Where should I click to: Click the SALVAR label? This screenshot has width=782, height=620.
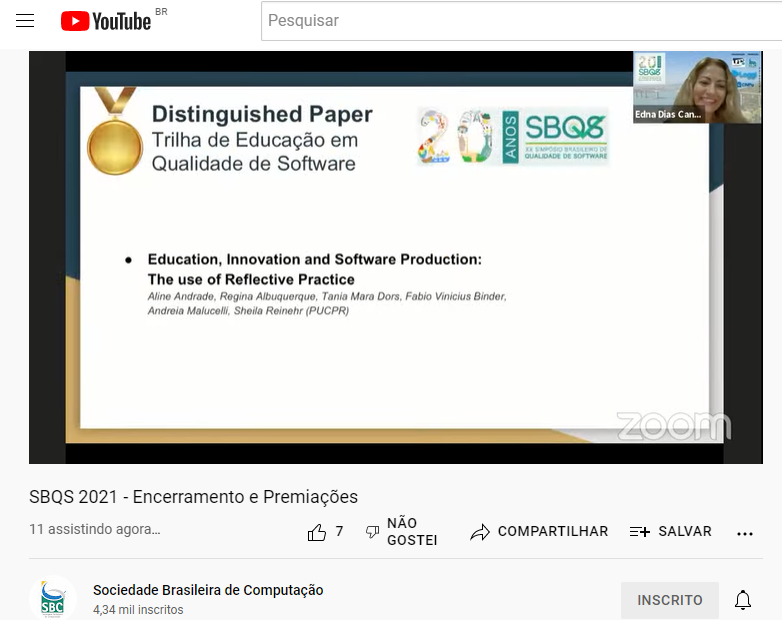click(x=684, y=532)
